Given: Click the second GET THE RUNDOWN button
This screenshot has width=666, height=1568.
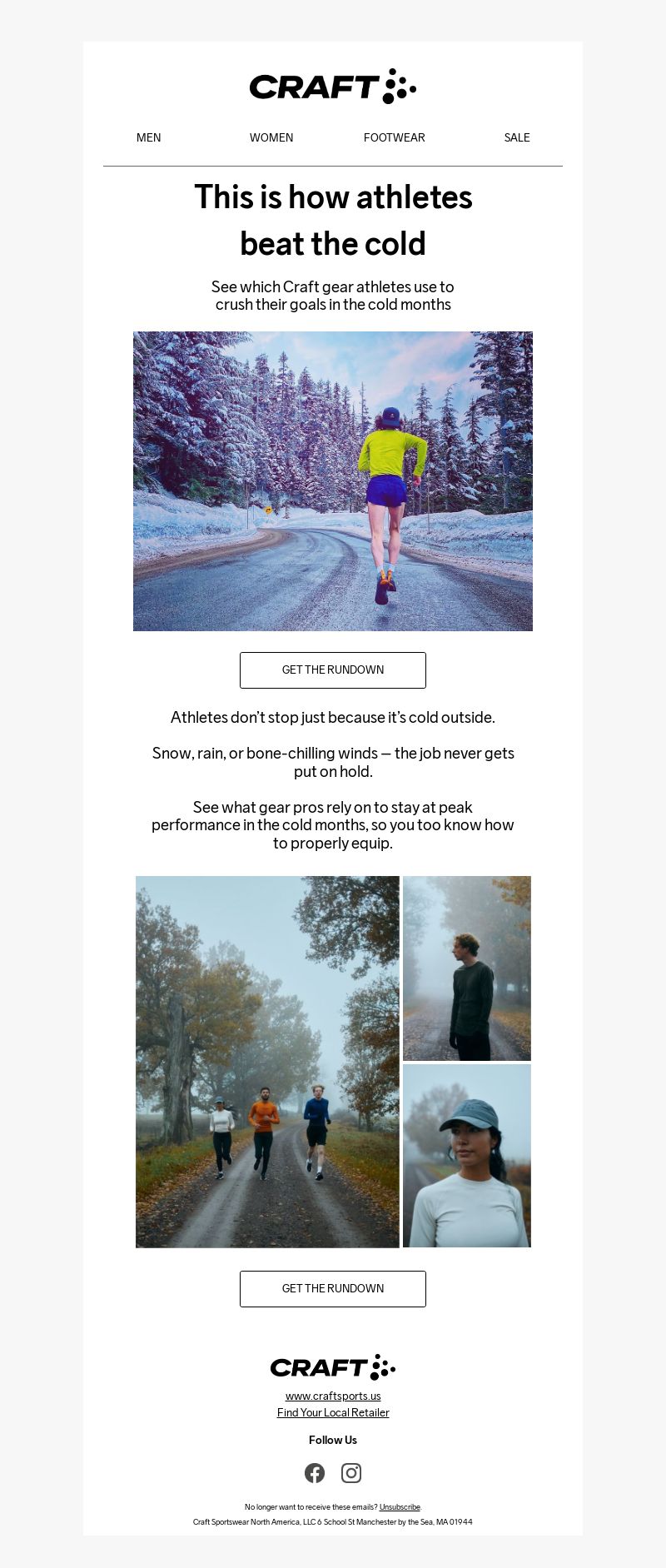Looking at the screenshot, I should point(333,1289).
